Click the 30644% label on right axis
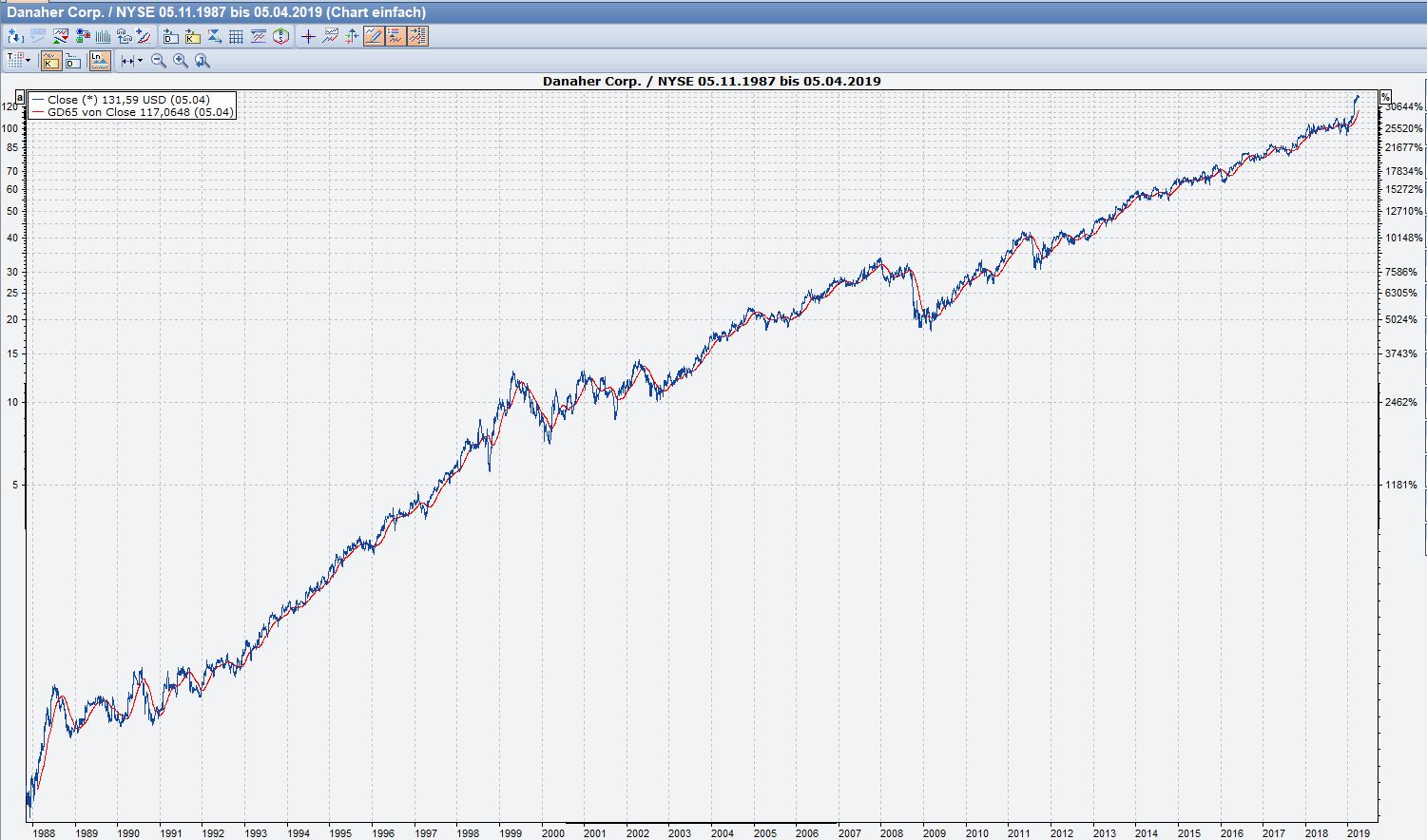 click(1404, 106)
